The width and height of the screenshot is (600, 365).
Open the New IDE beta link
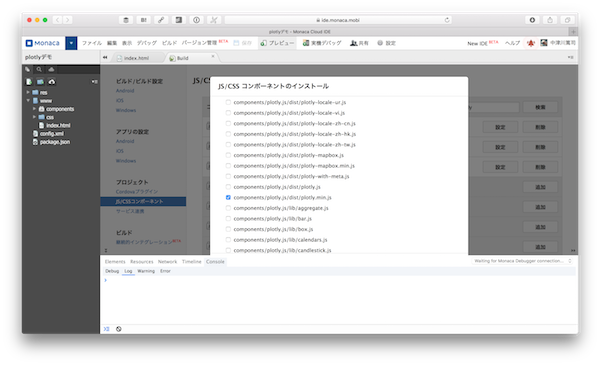pos(483,43)
